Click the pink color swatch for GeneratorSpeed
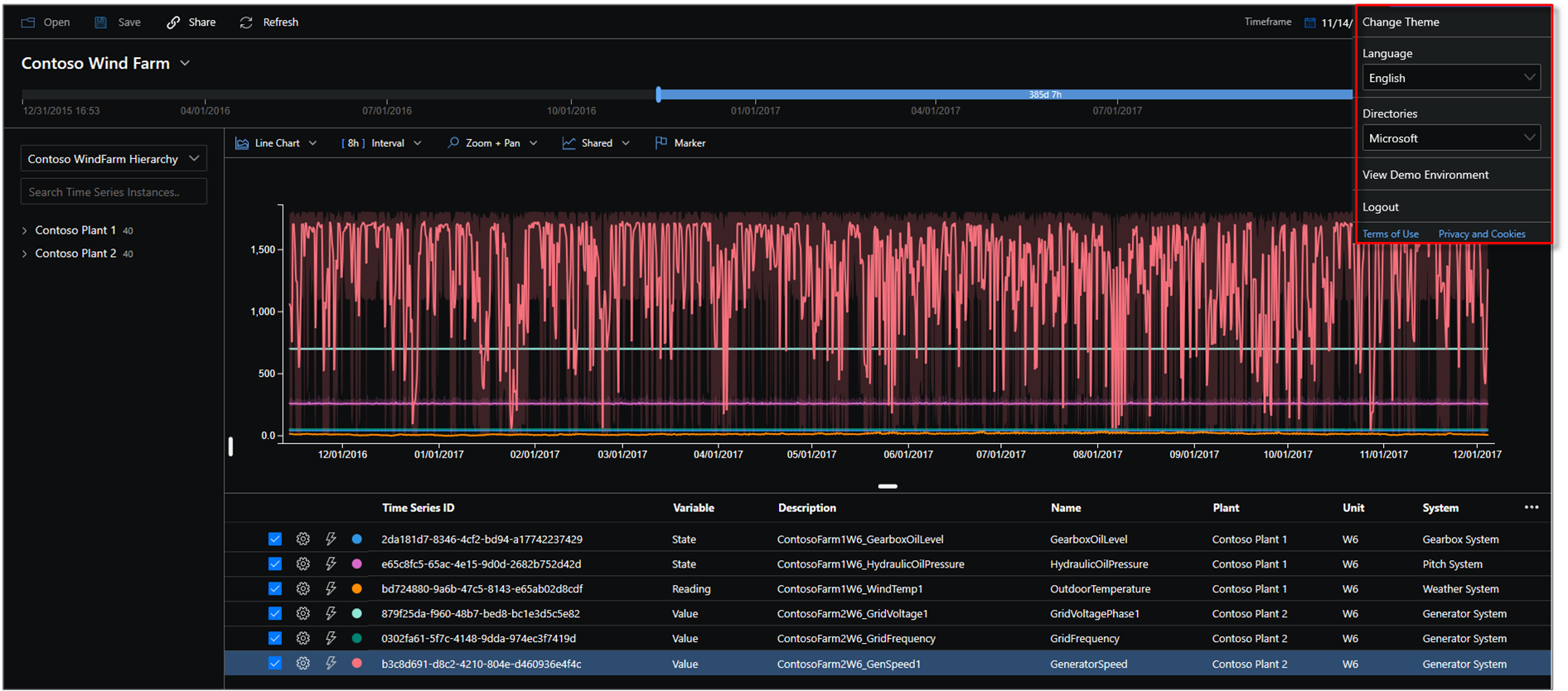The height and width of the screenshot is (691, 1568). (x=357, y=664)
